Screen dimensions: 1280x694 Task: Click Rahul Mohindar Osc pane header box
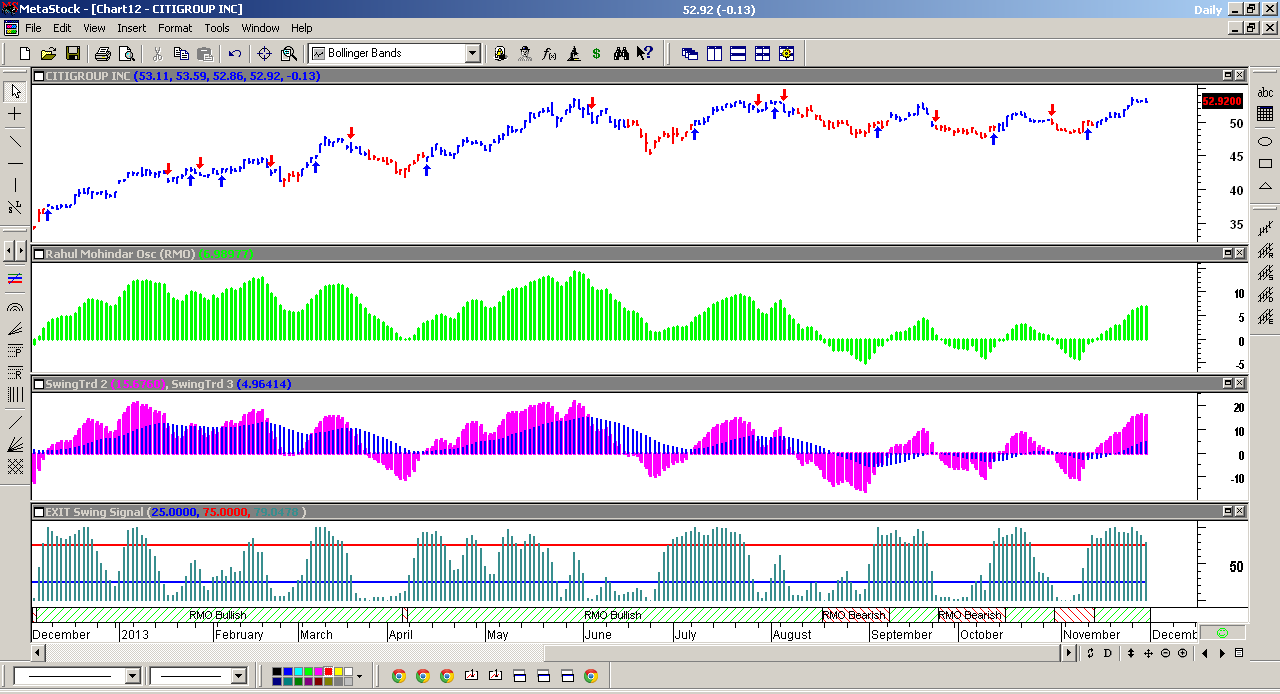tap(39, 254)
